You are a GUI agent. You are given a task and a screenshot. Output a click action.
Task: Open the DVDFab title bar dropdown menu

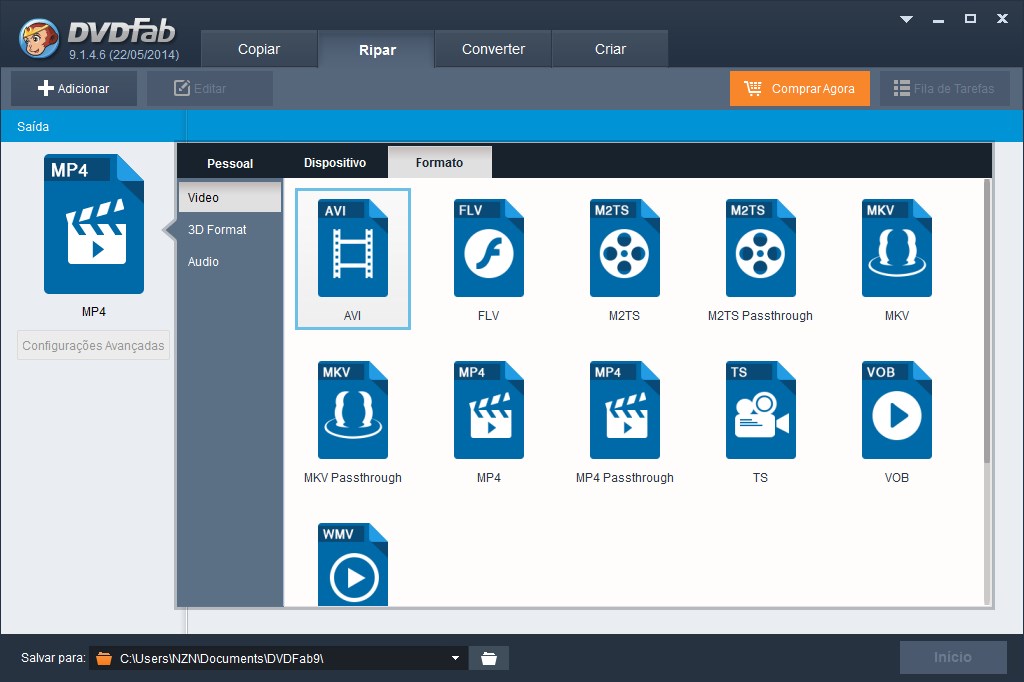(906, 19)
